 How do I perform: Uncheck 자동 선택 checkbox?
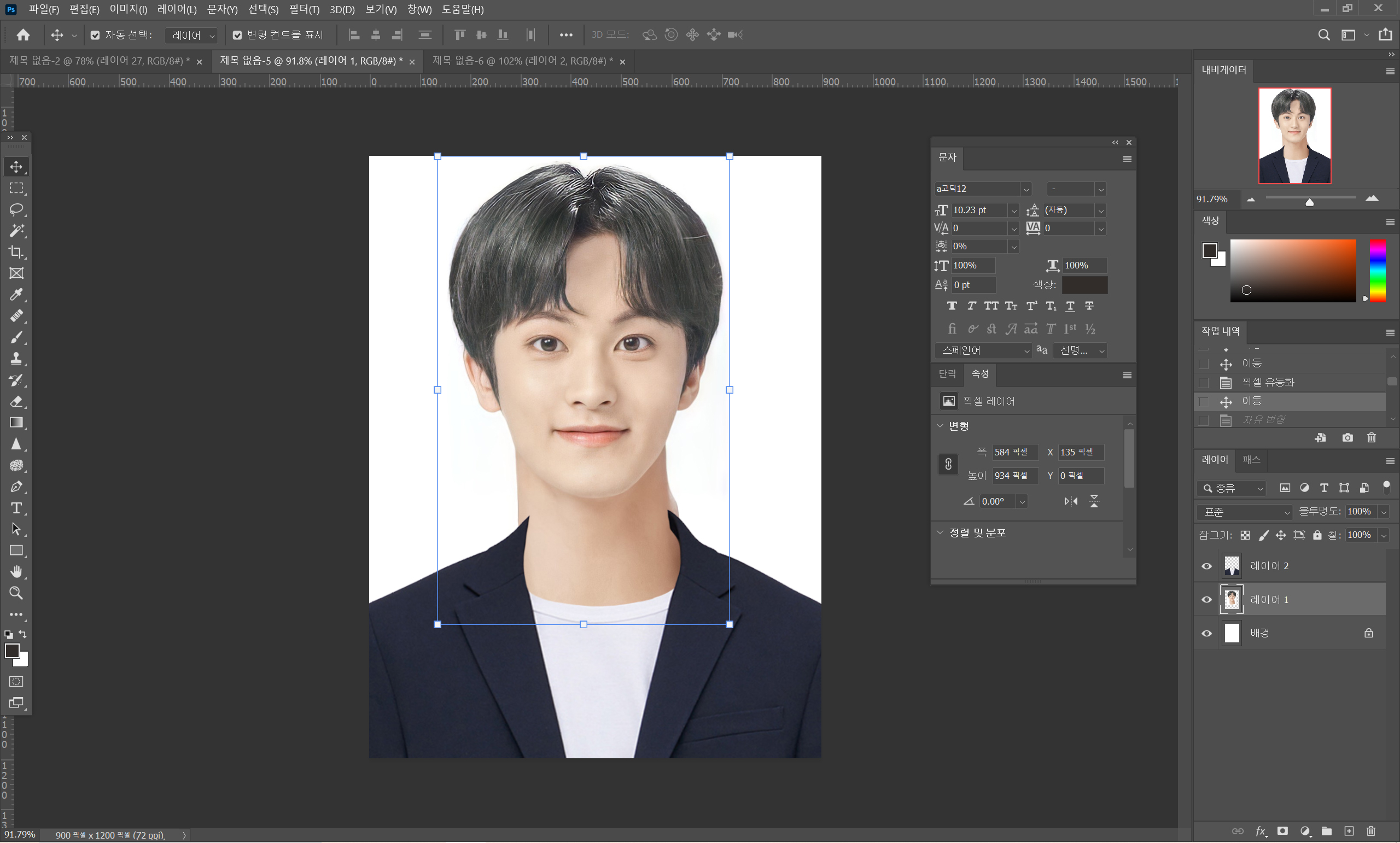(96, 35)
